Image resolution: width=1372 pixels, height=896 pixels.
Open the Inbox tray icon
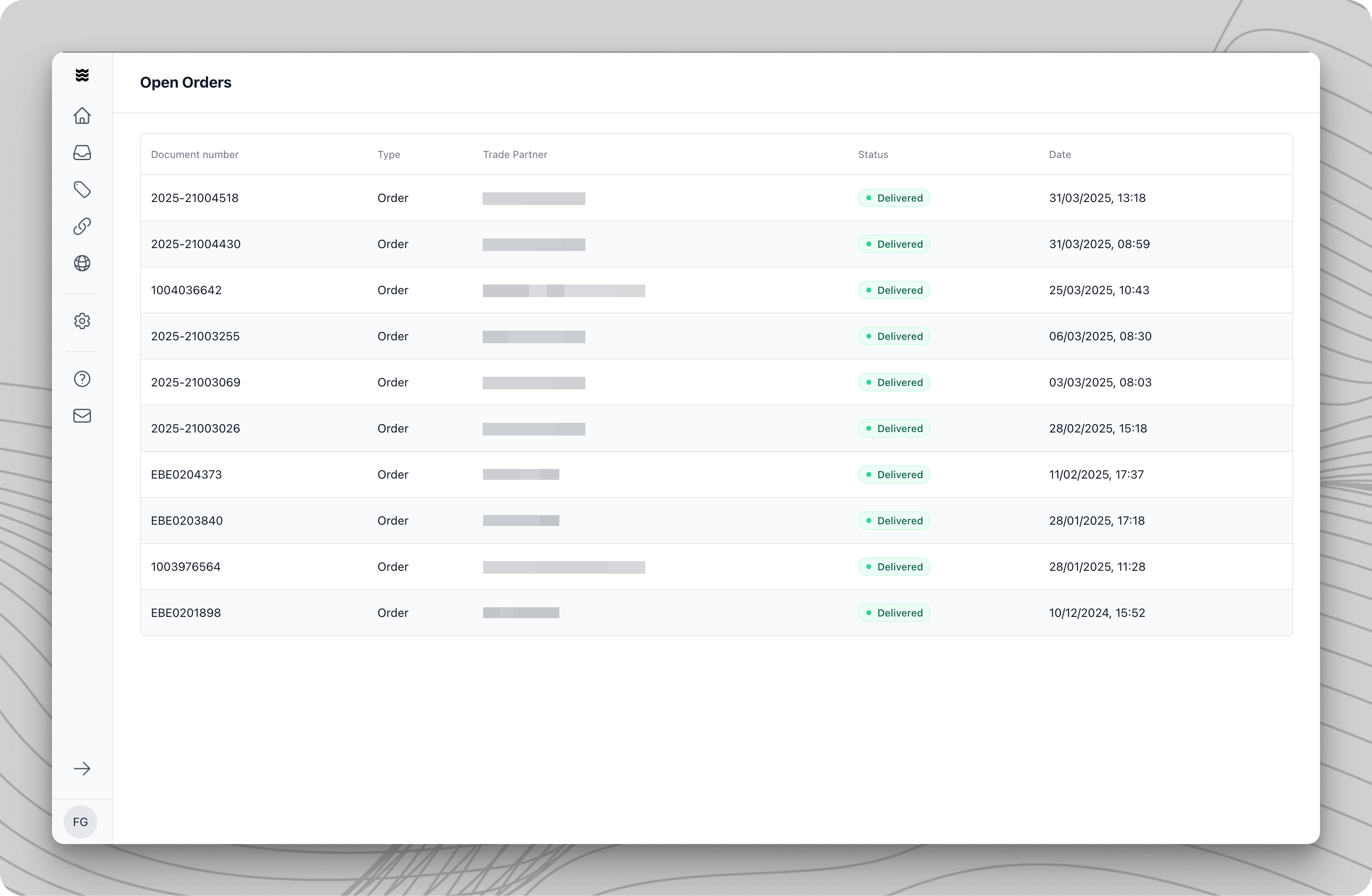click(x=82, y=153)
